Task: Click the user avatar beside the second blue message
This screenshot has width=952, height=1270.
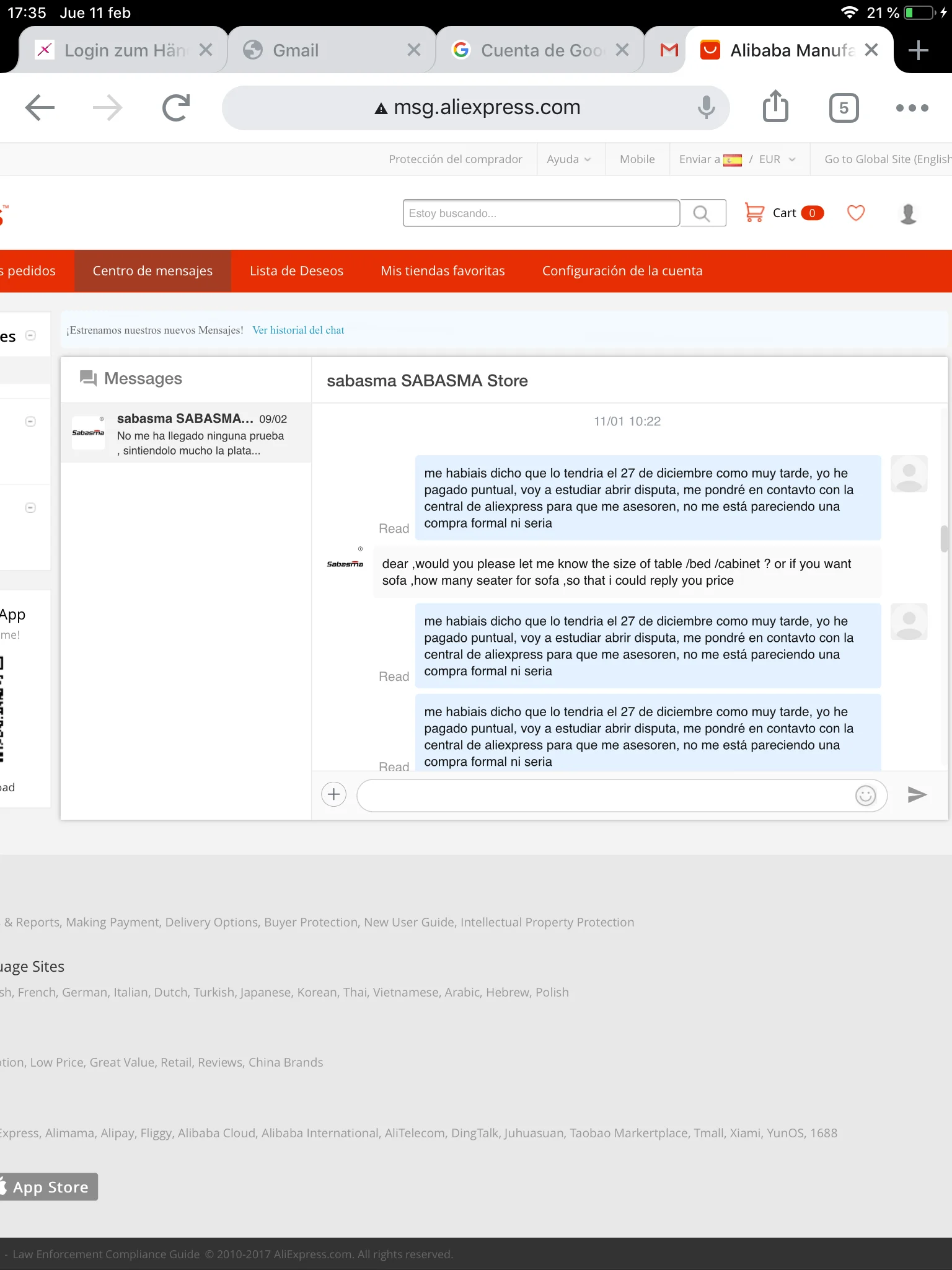Action: pyautogui.click(x=909, y=622)
